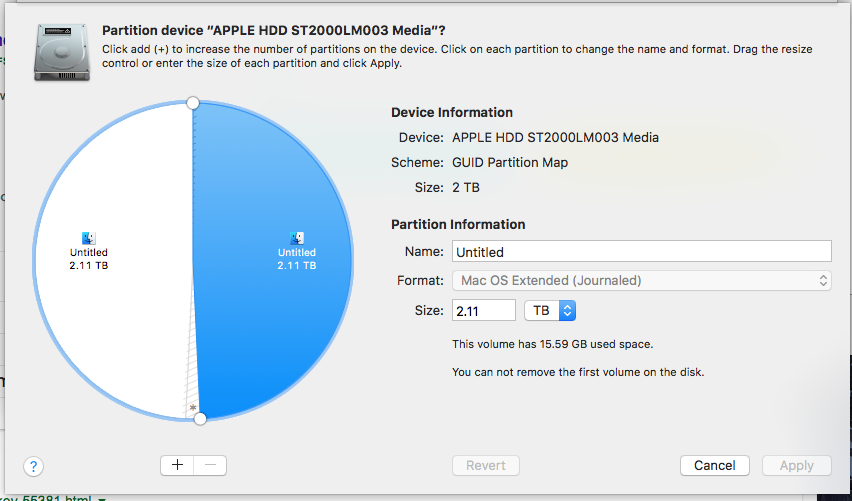The image size is (852, 501).
Task: Click the "Partition Information" heading
Action: click(x=458, y=224)
